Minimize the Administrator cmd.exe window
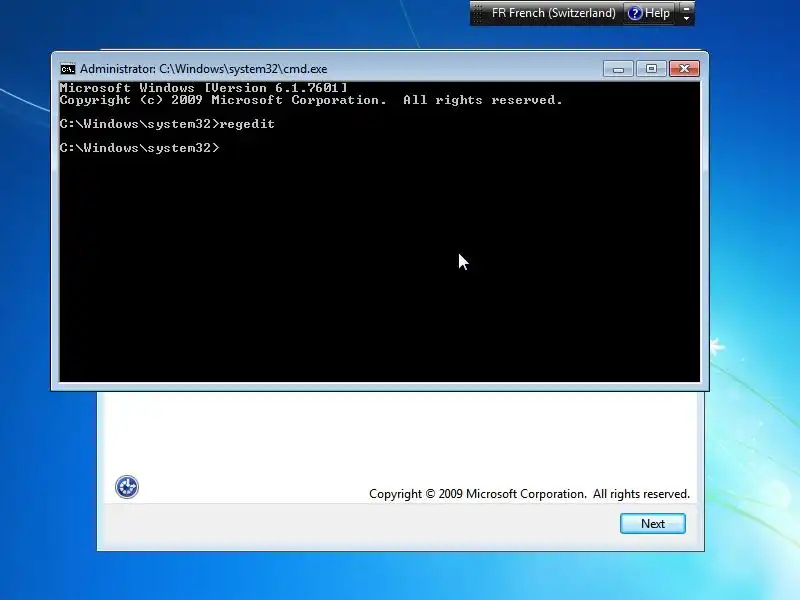Viewport: 800px width, 600px height. click(618, 69)
